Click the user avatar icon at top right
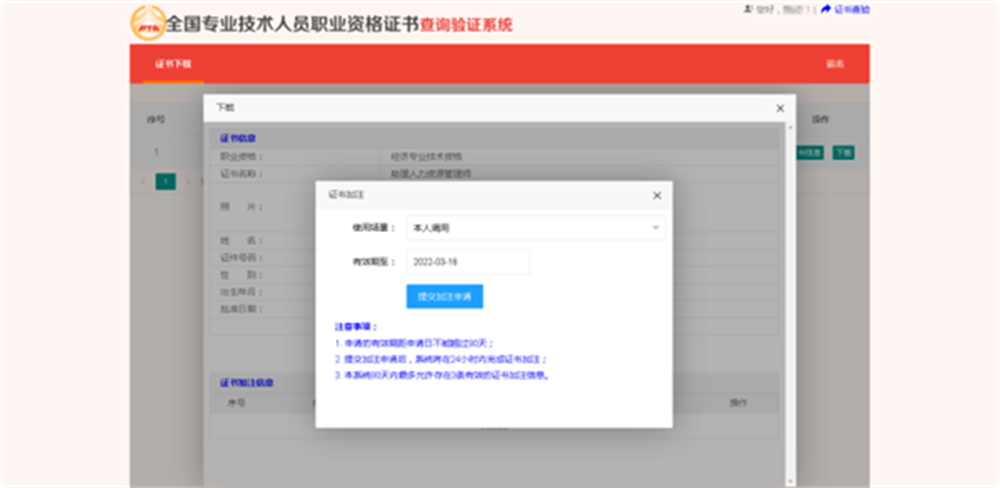Image resolution: width=1000 pixels, height=488 pixels. [x=747, y=9]
